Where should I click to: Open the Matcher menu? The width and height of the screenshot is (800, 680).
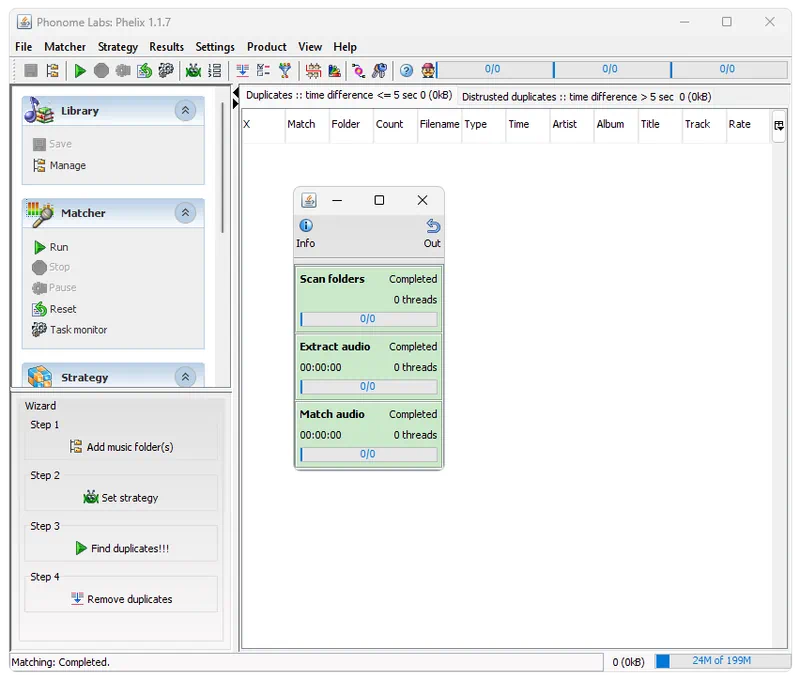(x=65, y=47)
